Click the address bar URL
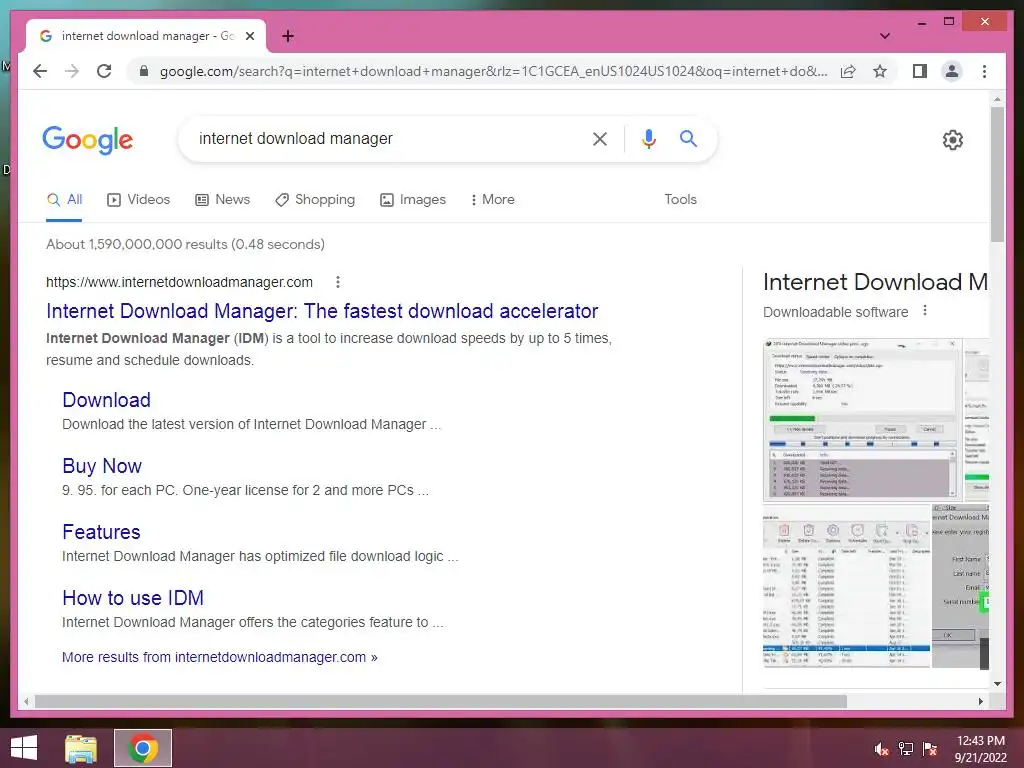Image resolution: width=1024 pixels, height=768 pixels. pyautogui.click(x=494, y=71)
